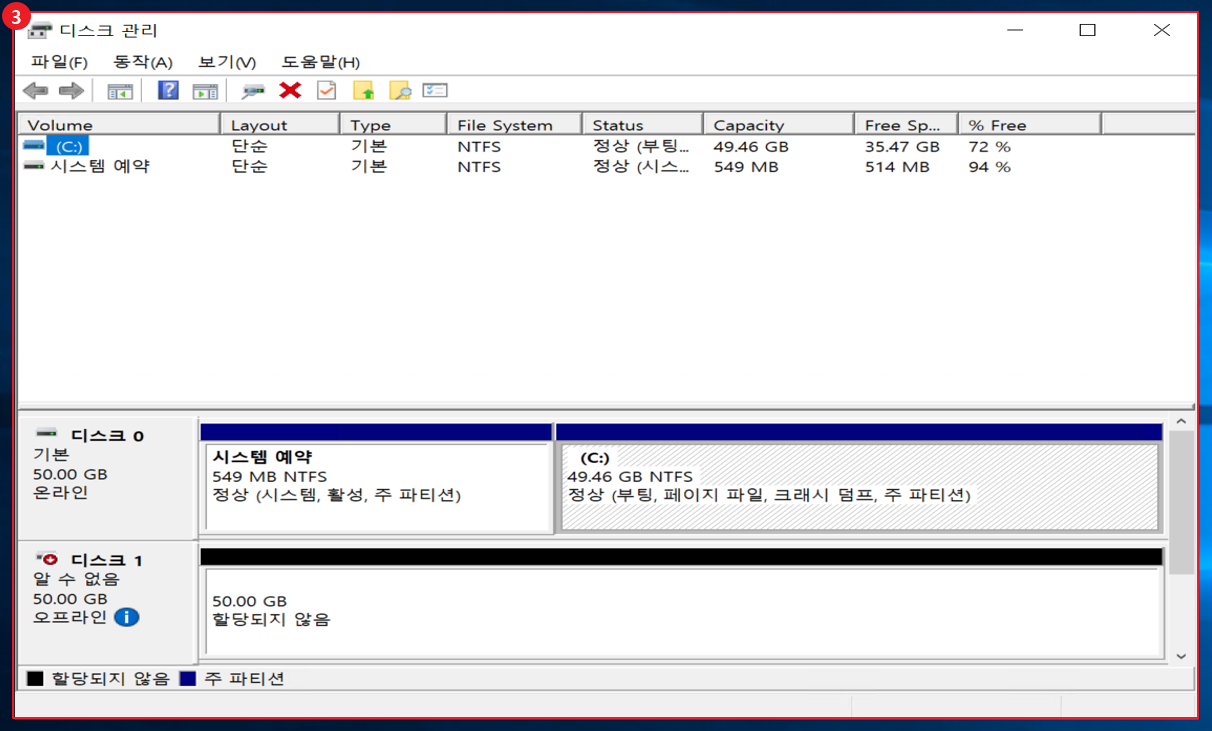Click the yellow folder with green arrow icon

tap(363, 91)
